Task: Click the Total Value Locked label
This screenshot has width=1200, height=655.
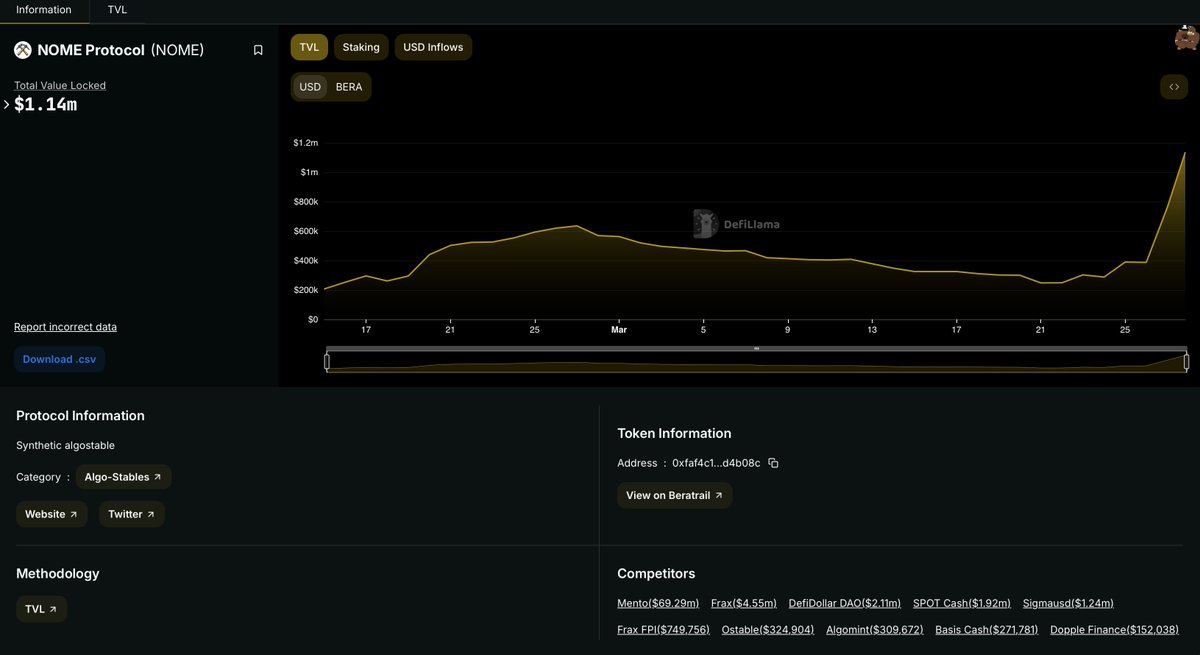Action: point(60,85)
